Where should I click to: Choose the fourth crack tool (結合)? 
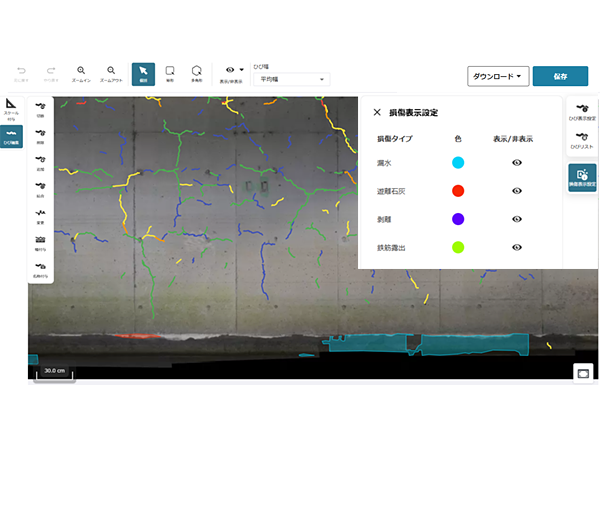coord(40,189)
